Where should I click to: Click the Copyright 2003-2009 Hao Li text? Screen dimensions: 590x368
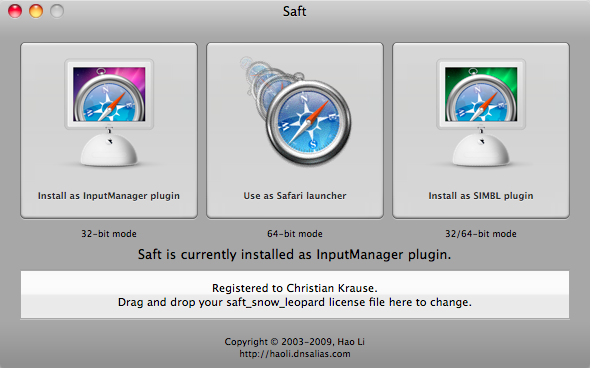[x=295, y=342]
